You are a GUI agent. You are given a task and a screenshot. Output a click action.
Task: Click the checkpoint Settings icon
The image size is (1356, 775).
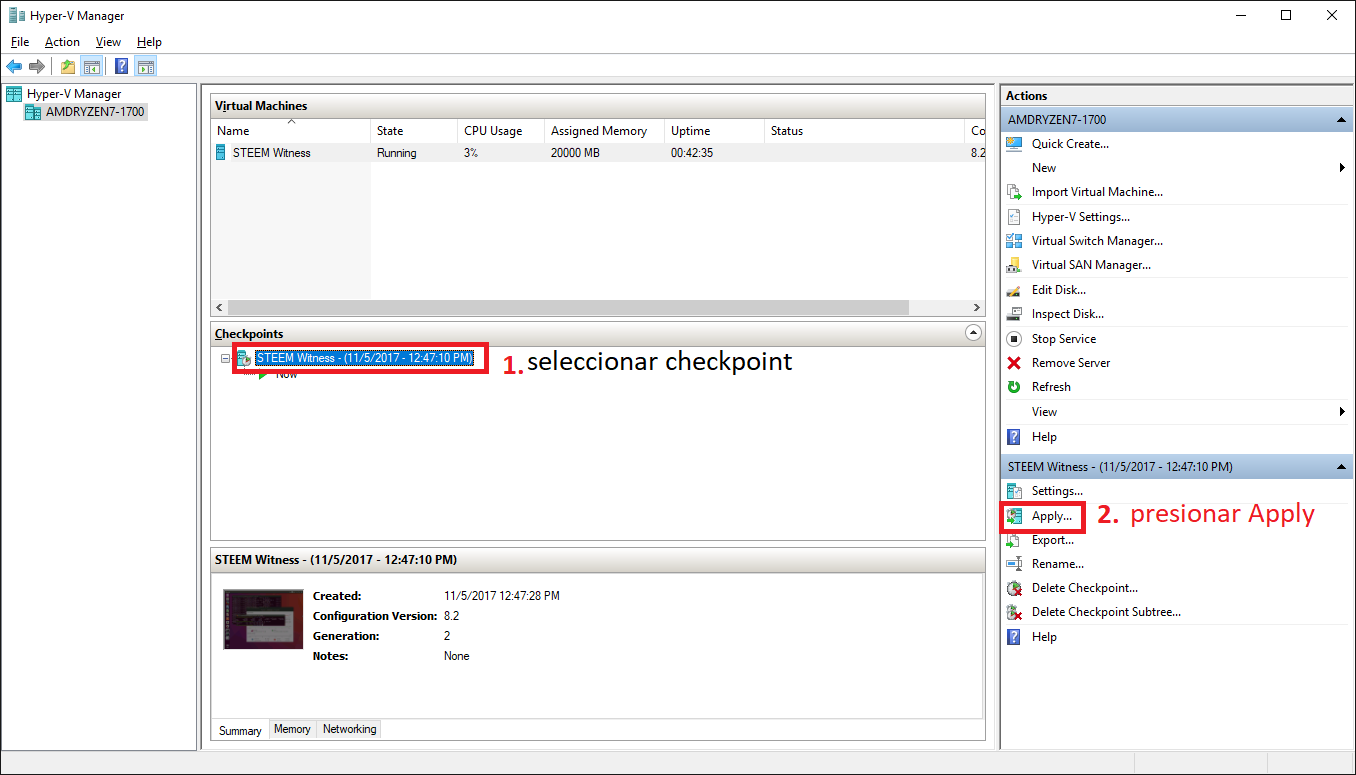click(1014, 491)
